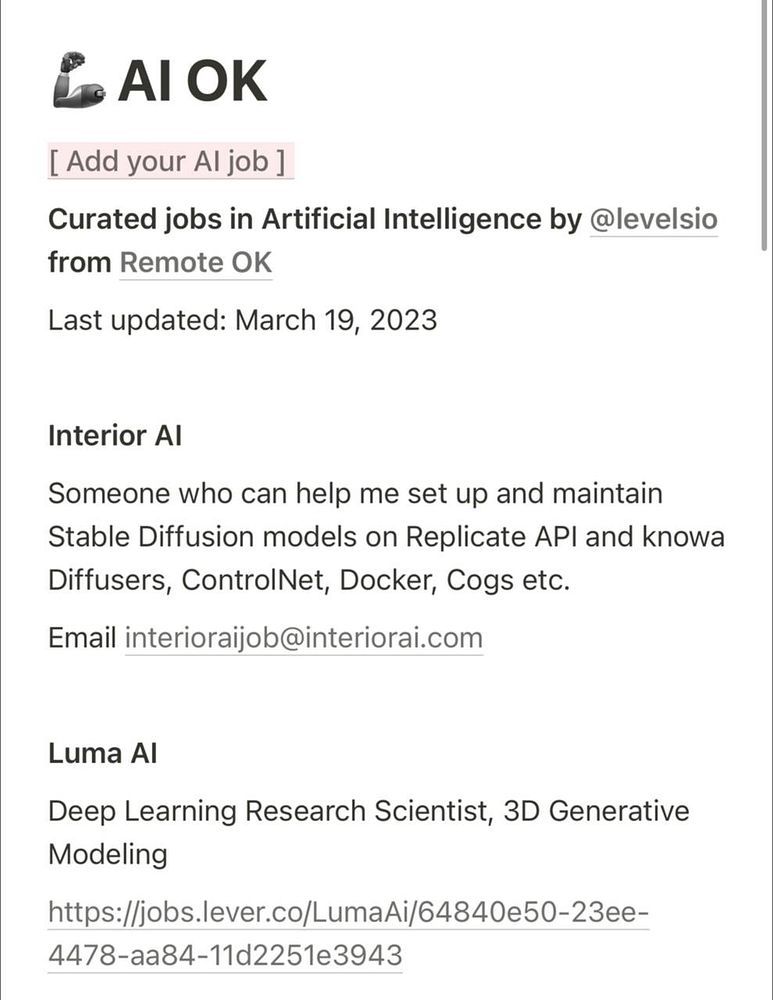Open the Remote OK link

coord(196,262)
